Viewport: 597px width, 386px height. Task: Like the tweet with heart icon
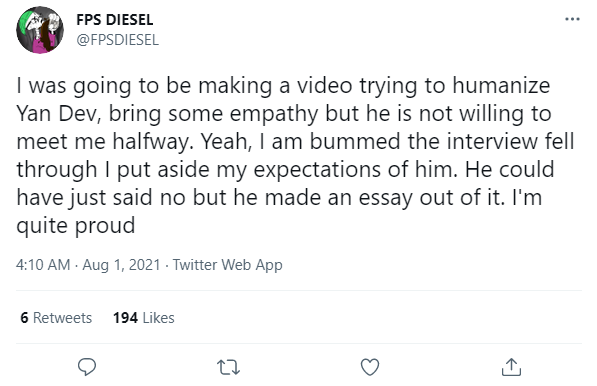[x=370, y=367]
